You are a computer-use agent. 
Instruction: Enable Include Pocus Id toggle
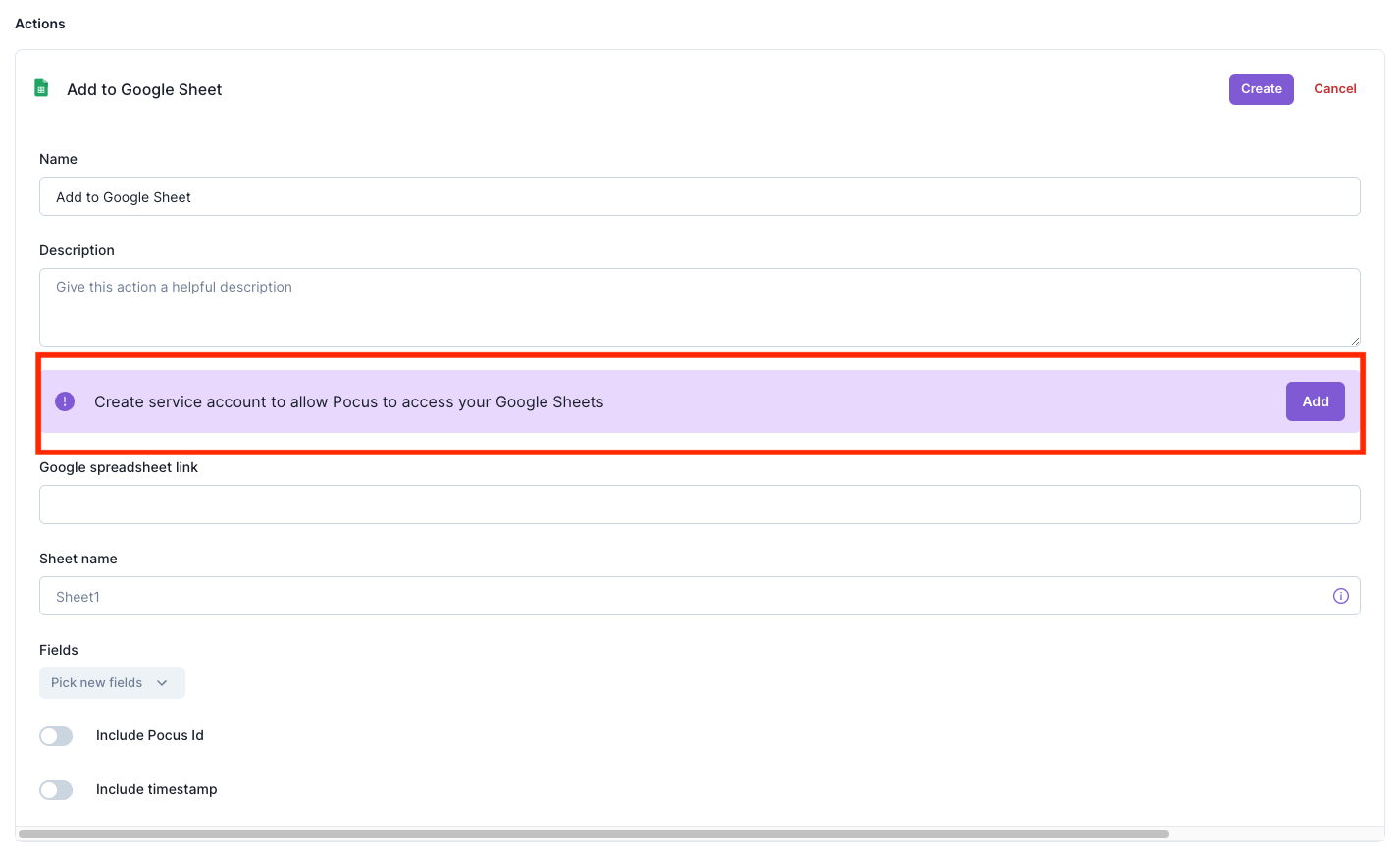tap(56, 736)
